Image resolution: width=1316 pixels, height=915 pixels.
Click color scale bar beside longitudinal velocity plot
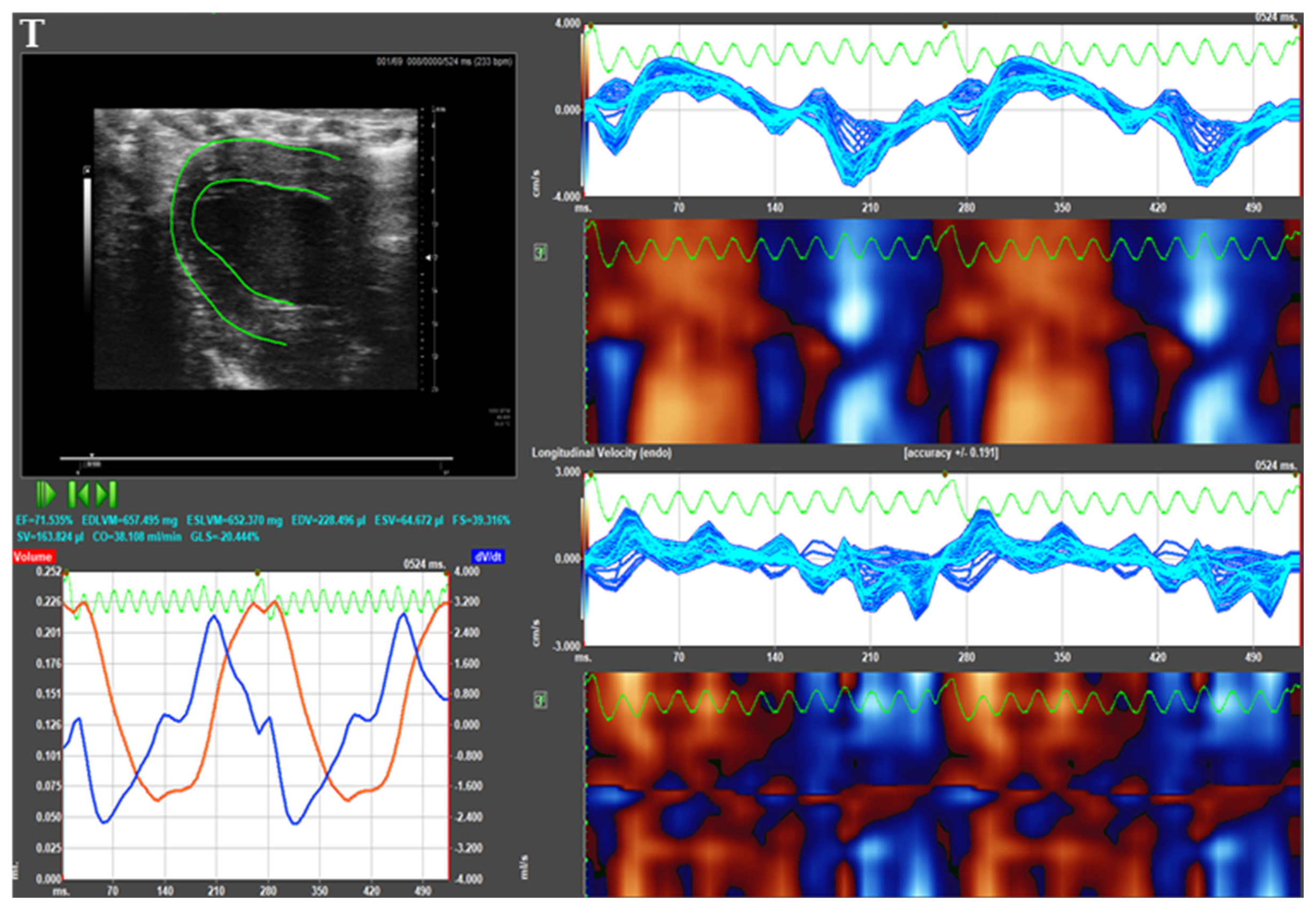(583, 559)
